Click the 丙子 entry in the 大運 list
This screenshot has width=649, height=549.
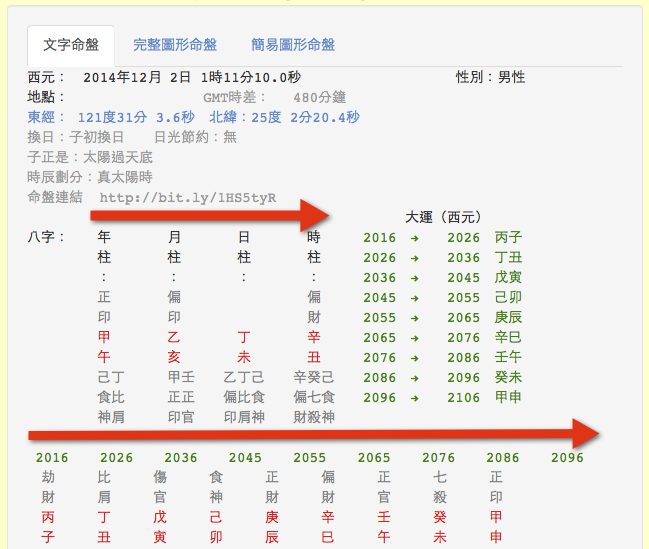508,238
